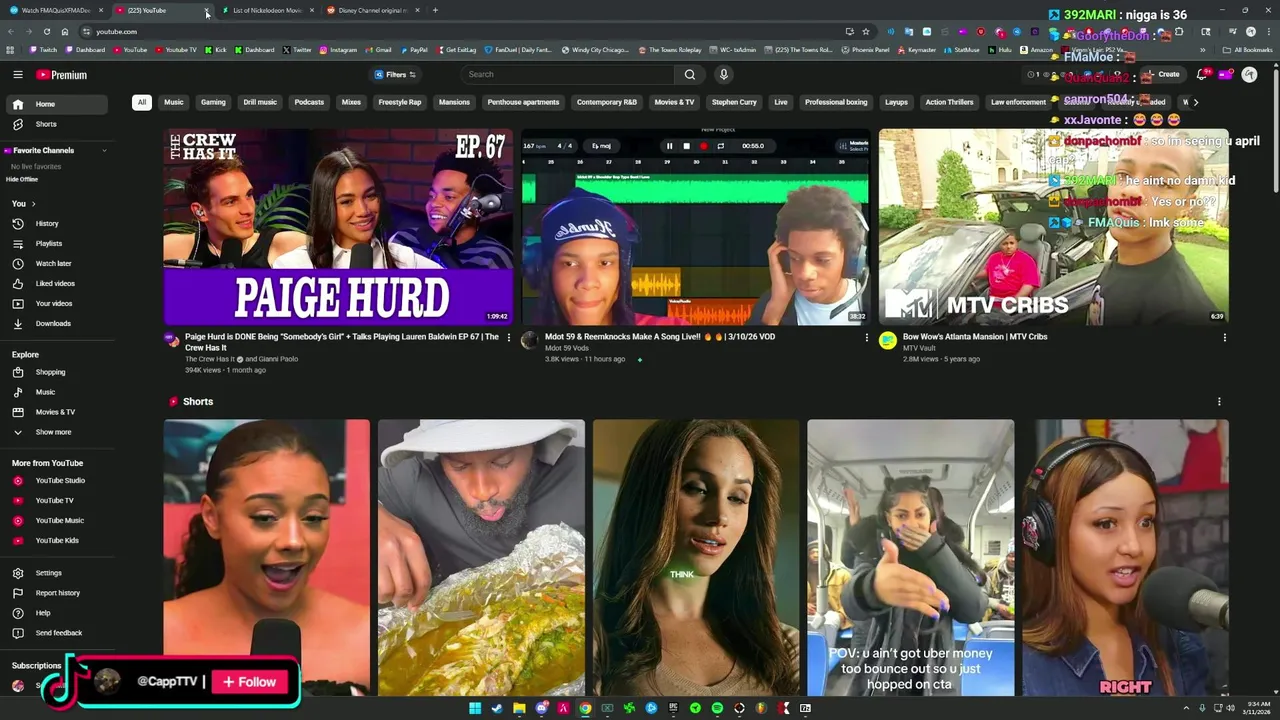Select the Stephen Curry filter chip
Viewport: 1280px width, 720px height.
[x=734, y=102]
